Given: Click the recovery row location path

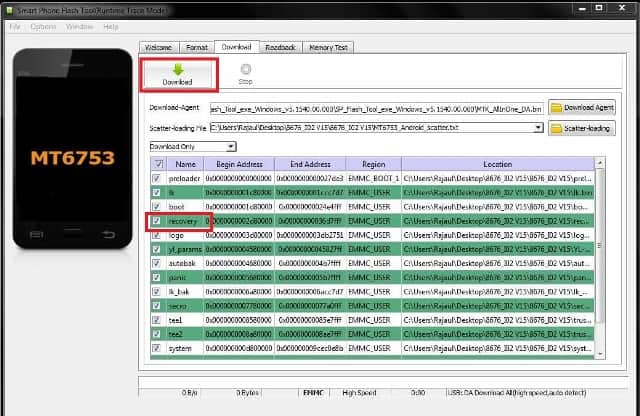Looking at the screenshot, I should [x=497, y=221].
